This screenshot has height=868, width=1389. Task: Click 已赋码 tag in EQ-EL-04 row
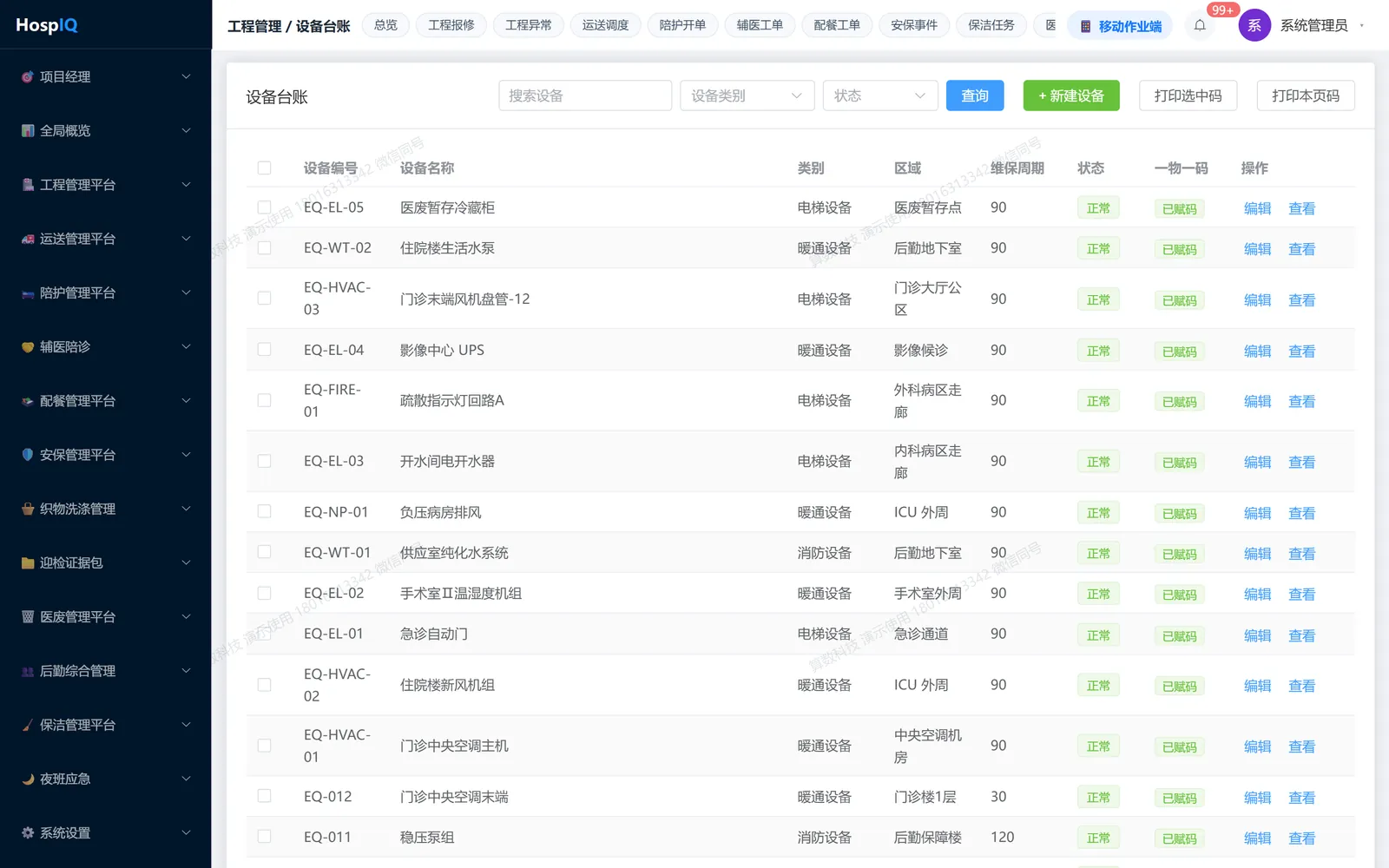[1179, 352]
